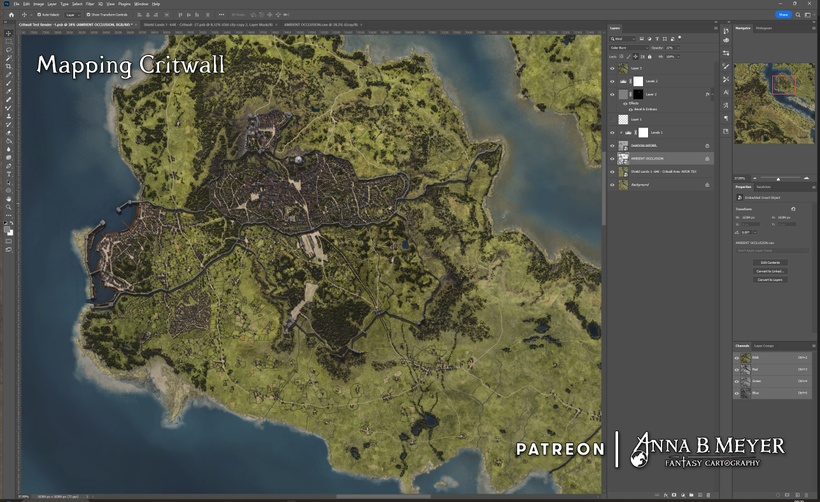The height and width of the screenshot is (502, 820).
Task: Click the blue Share button
Action: tap(783, 15)
